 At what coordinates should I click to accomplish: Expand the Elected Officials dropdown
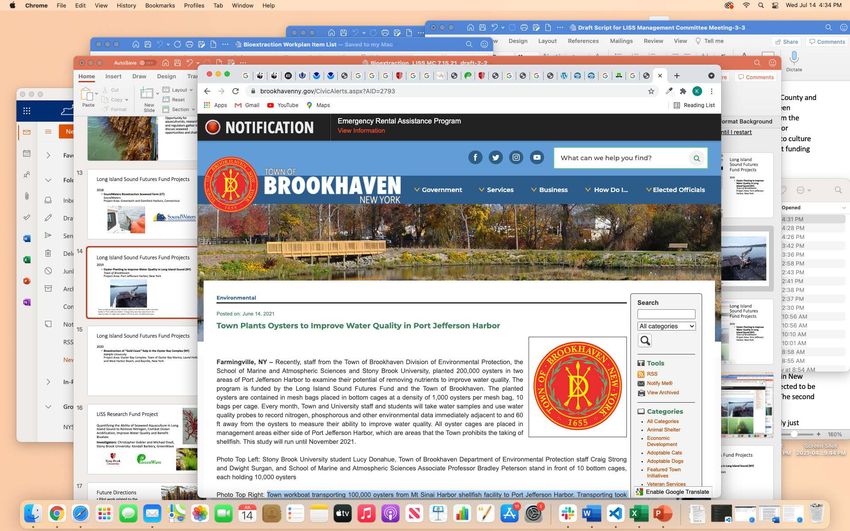coord(675,190)
